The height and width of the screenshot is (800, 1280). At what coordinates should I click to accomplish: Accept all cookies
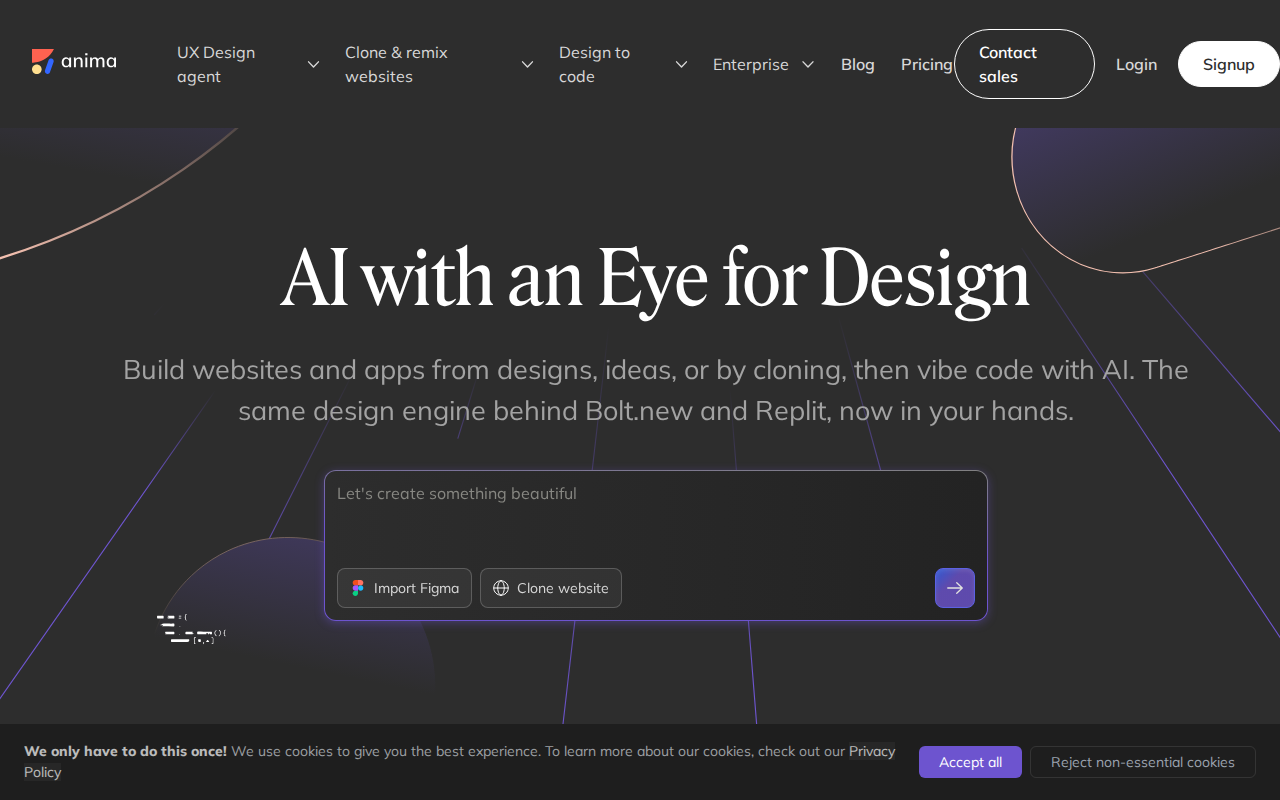[x=970, y=762]
